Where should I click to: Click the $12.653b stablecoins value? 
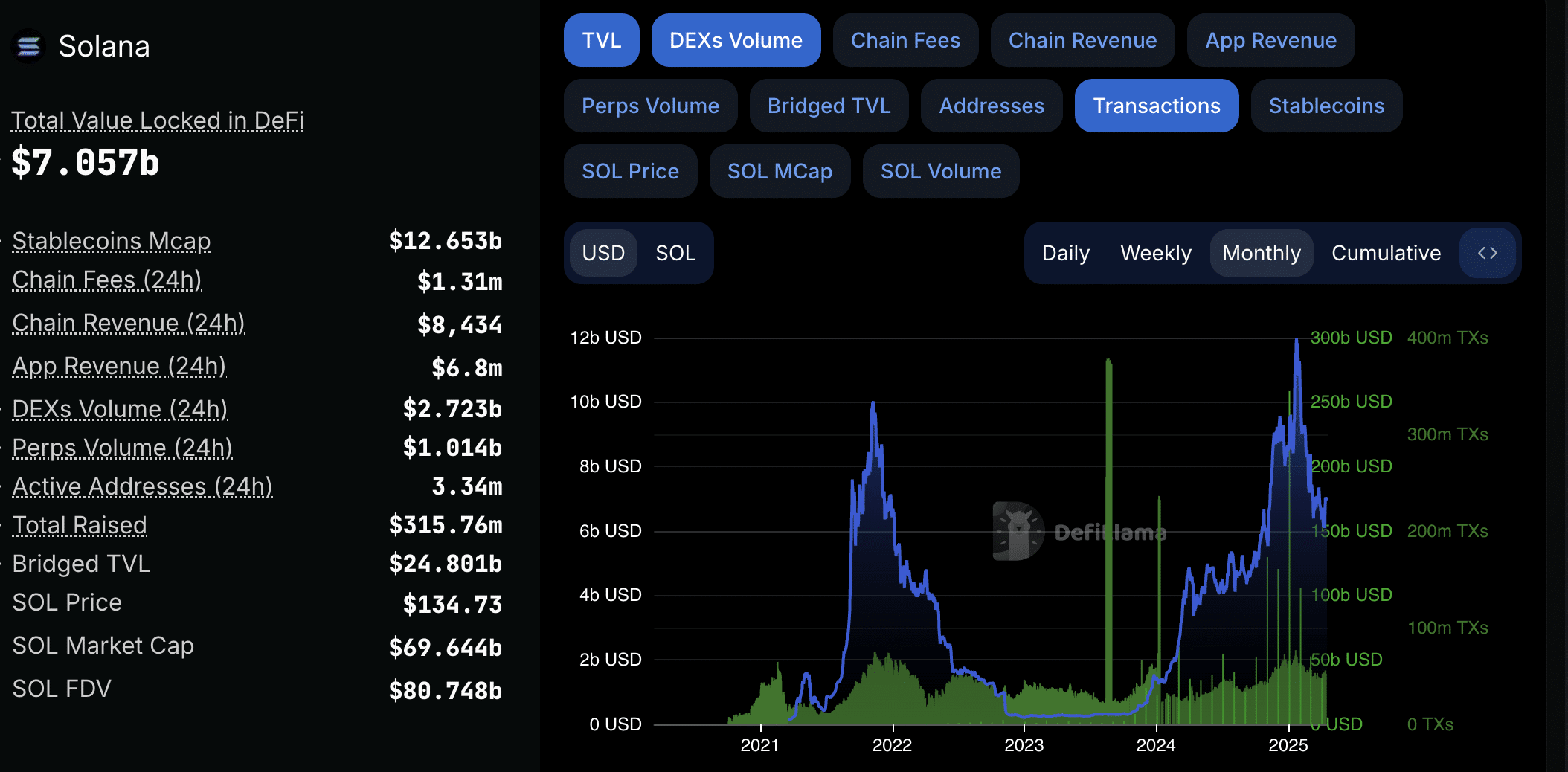coord(446,241)
